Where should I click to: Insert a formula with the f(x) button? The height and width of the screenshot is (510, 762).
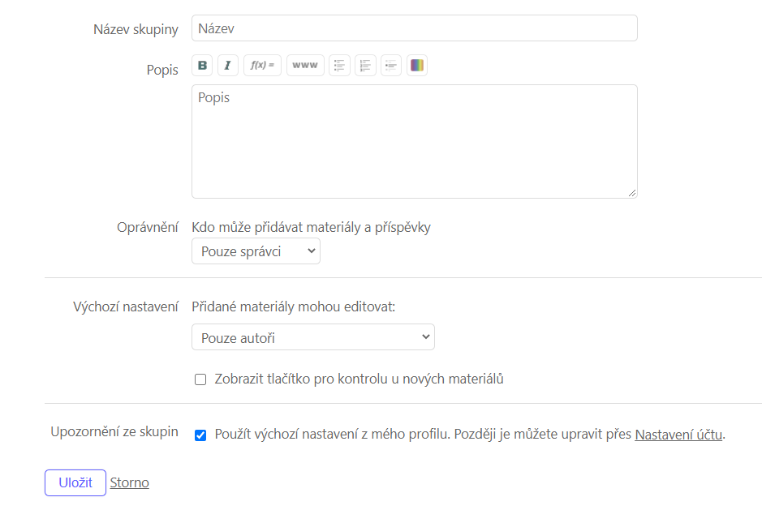(x=262, y=65)
